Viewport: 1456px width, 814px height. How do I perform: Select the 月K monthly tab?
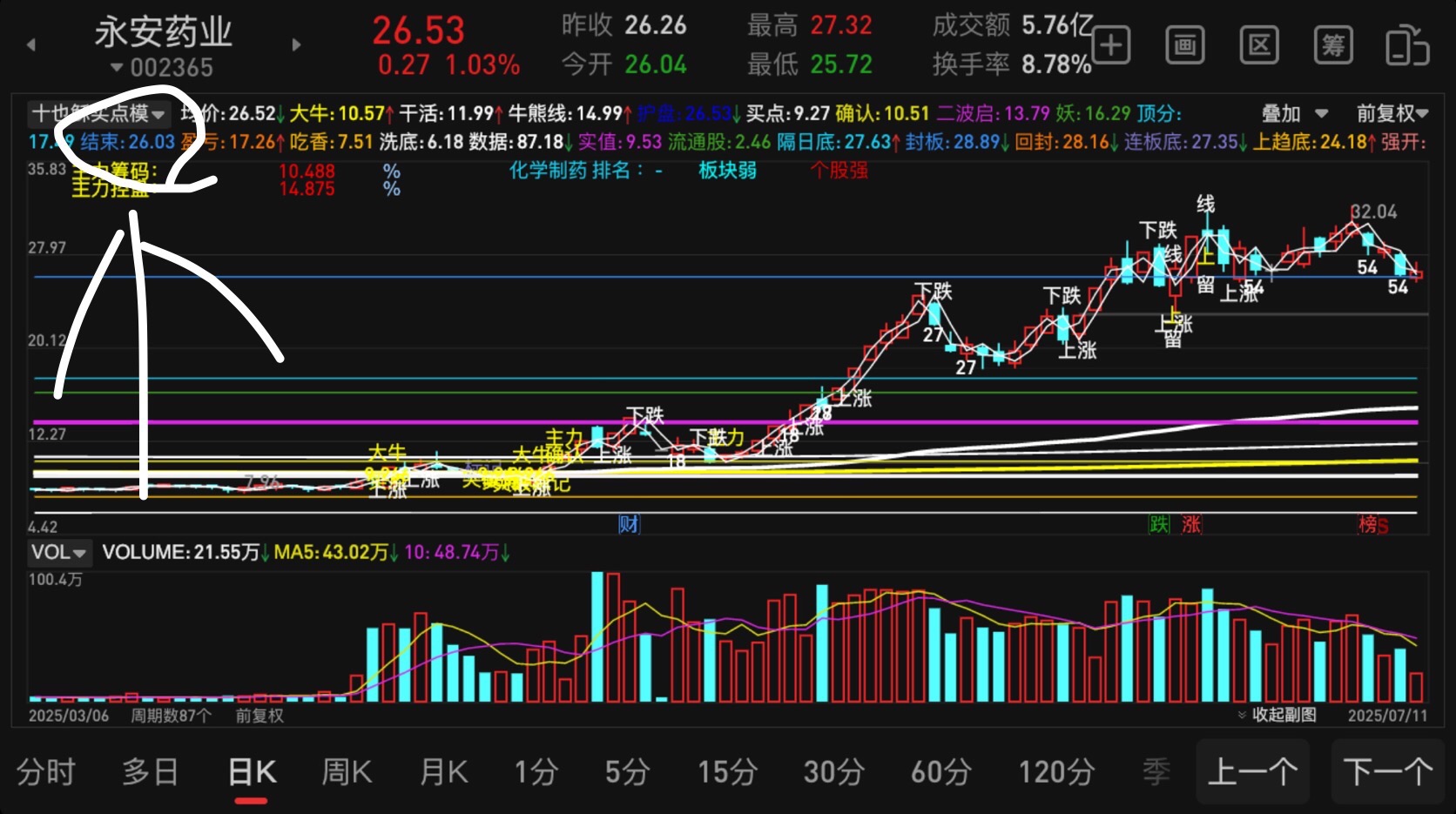pyautogui.click(x=444, y=772)
